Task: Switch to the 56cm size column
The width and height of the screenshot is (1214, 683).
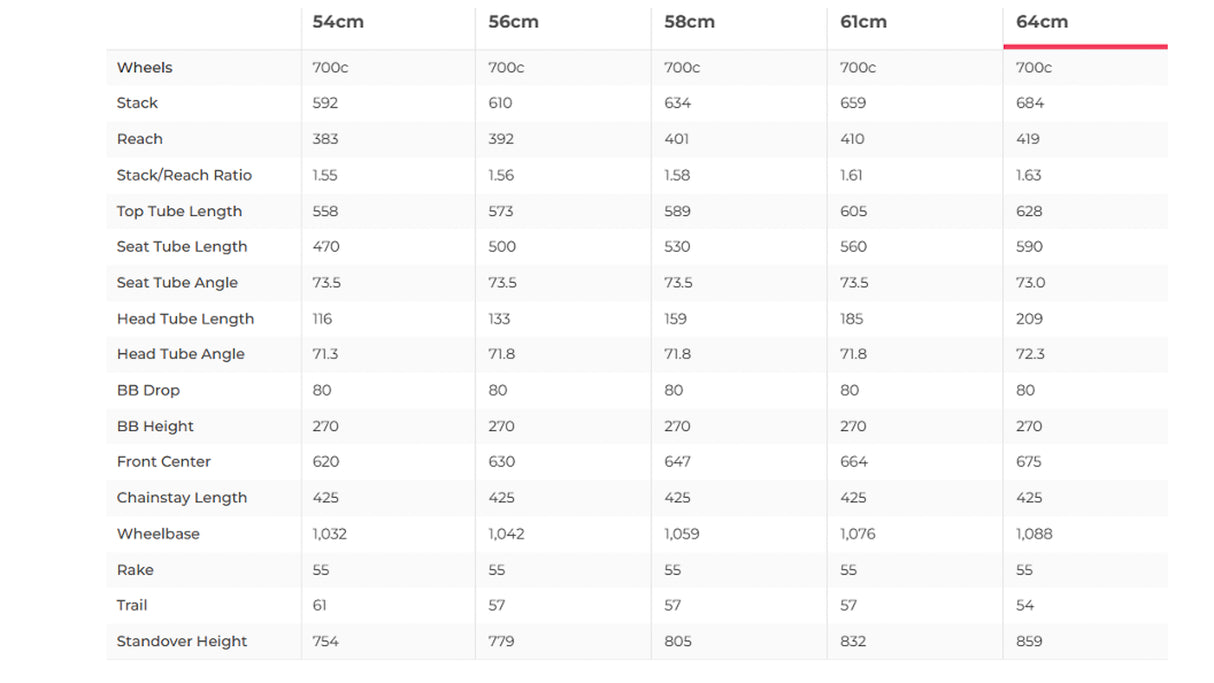Action: pos(514,22)
